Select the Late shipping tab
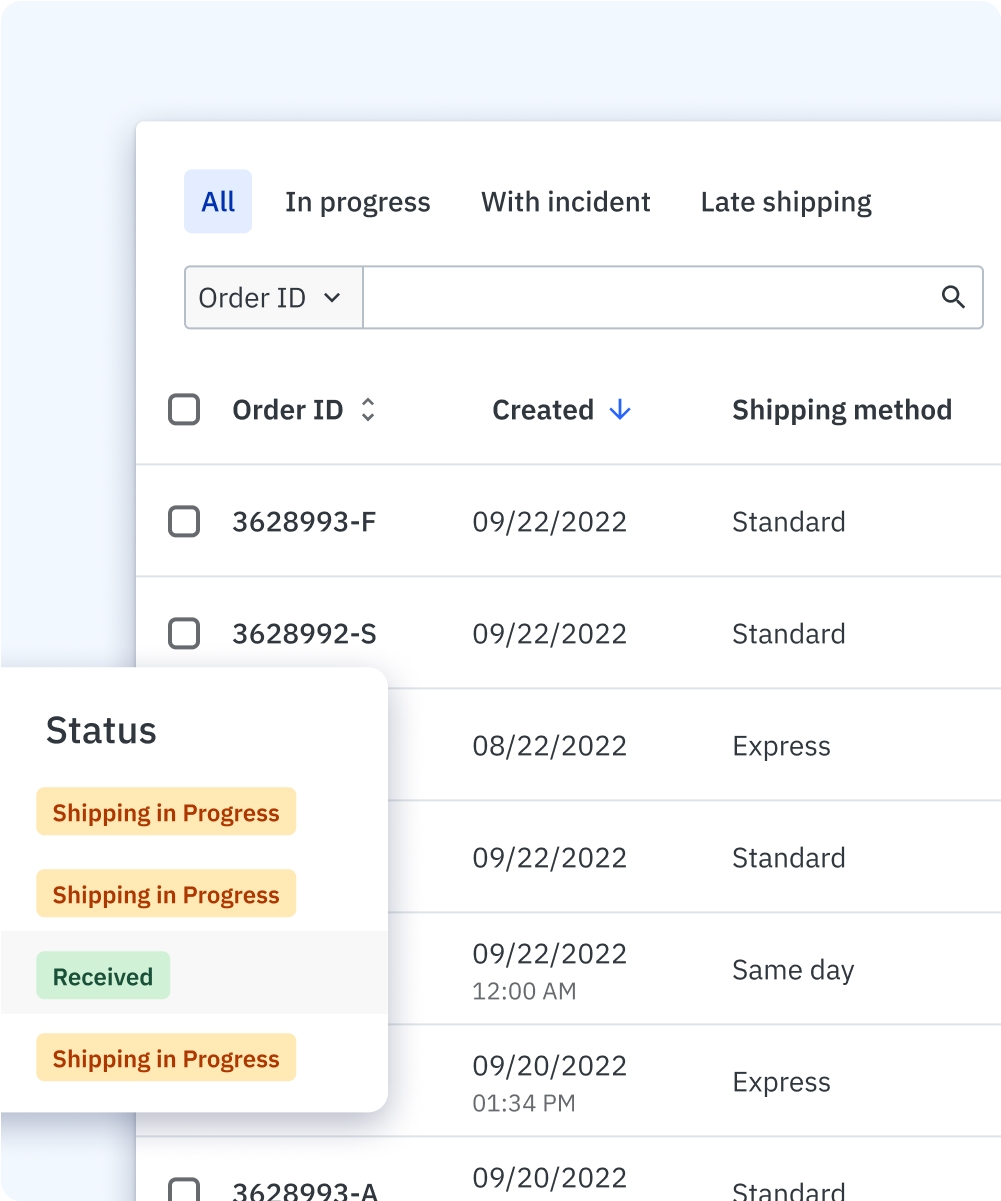Viewport: 1001px width, 1201px height. [x=786, y=202]
